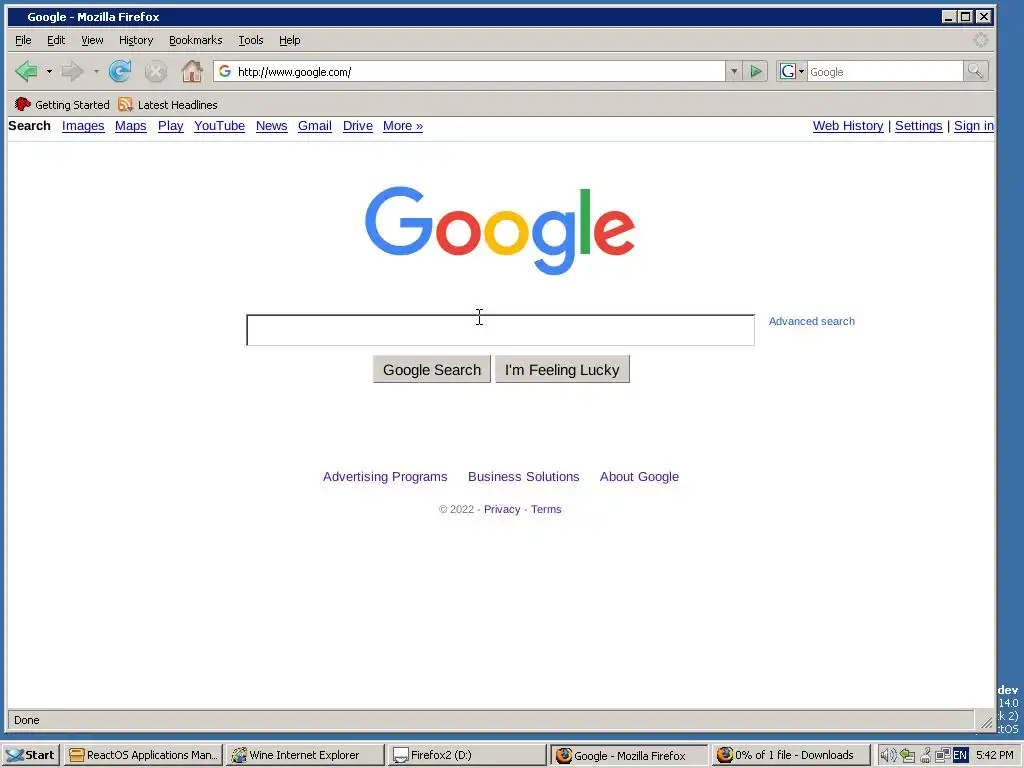The height and width of the screenshot is (768, 1024).
Task: Open the History menu
Action: pos(136,40)
